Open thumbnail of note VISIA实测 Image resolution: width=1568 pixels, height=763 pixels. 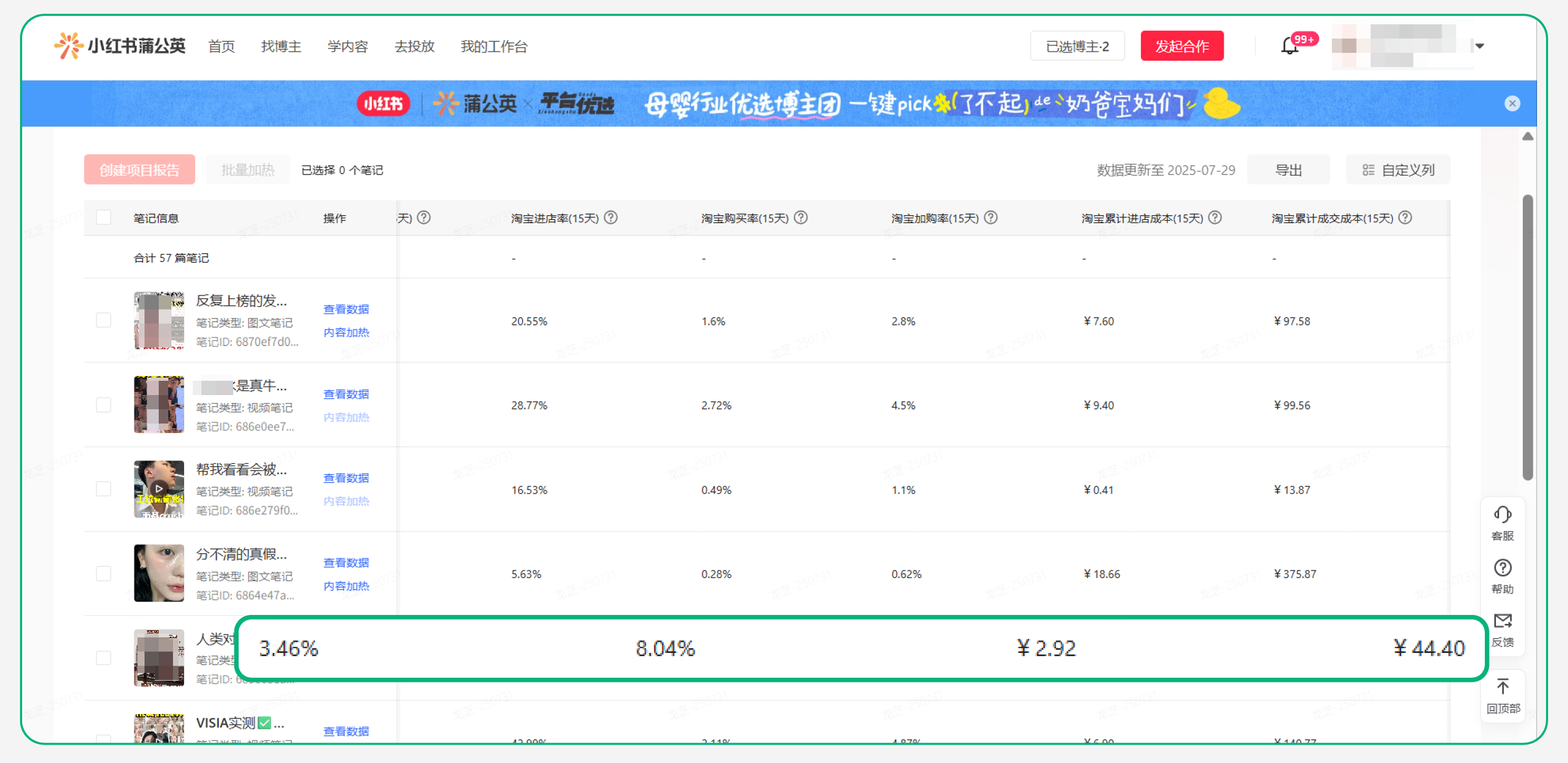(x=159, y=729)
